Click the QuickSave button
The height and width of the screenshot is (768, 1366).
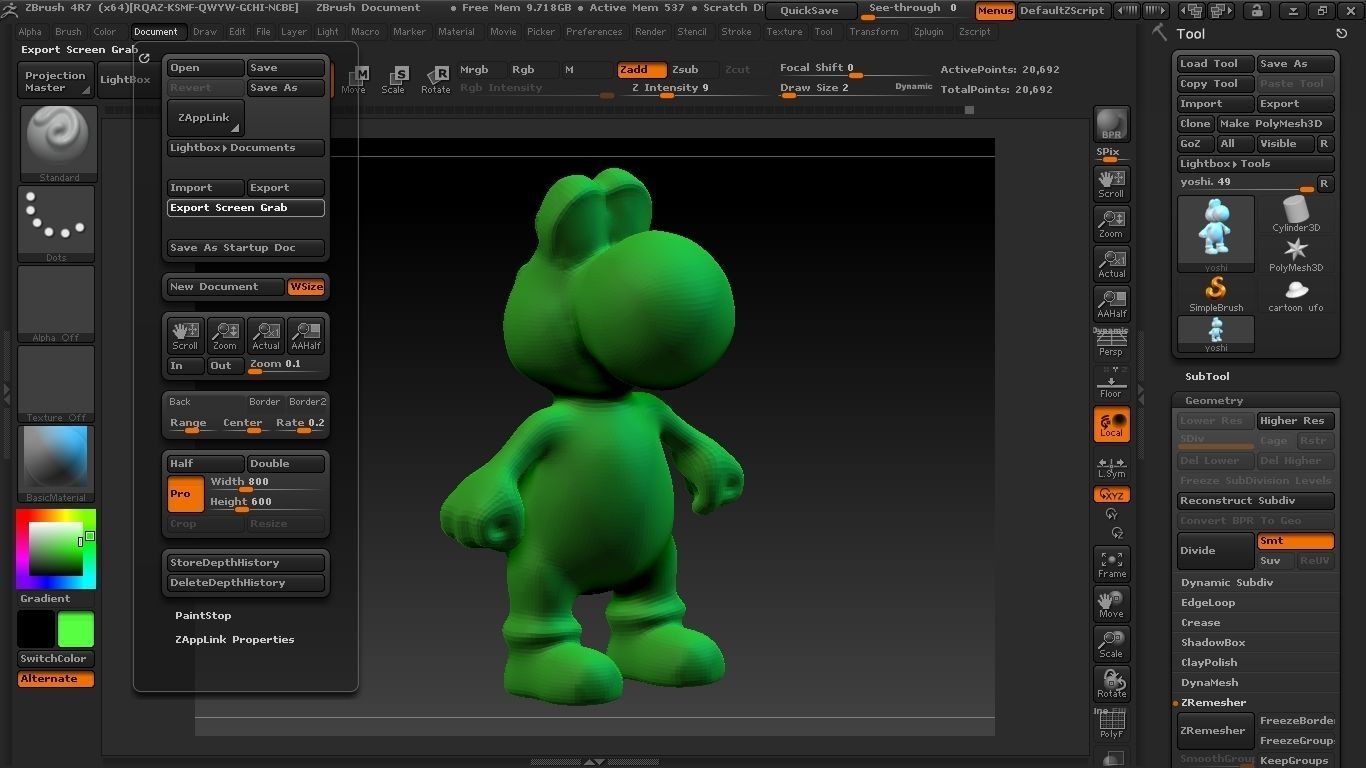pyautogui.click(x=809, y=11)
